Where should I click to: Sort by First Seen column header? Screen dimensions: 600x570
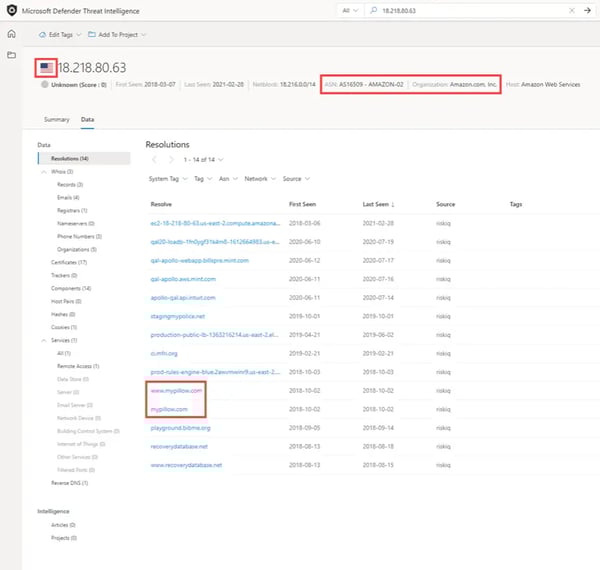coord(302,204)
